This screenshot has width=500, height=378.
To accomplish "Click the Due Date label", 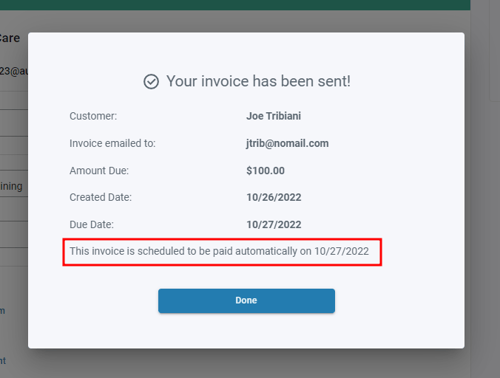I will tap(91, 225).
